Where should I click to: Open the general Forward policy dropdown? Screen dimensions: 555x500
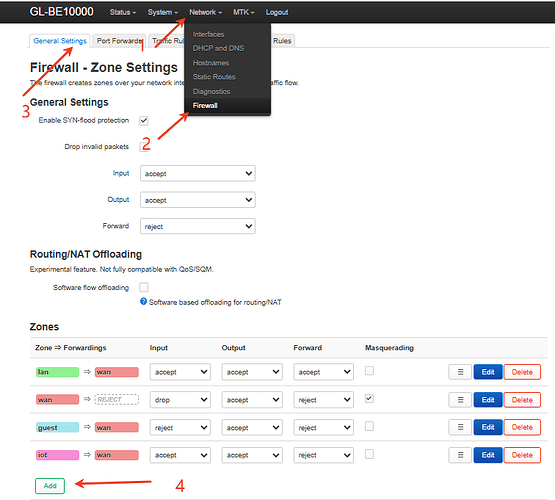tap(198, 226)
